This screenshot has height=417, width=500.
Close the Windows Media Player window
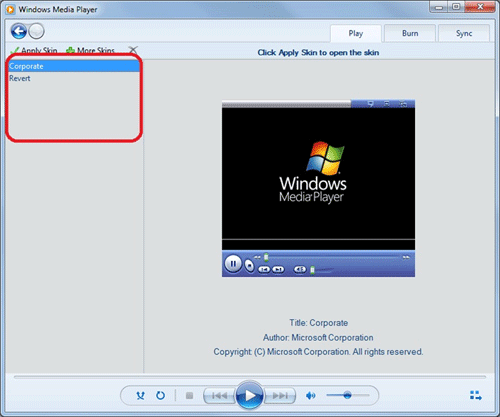point(480,7)
